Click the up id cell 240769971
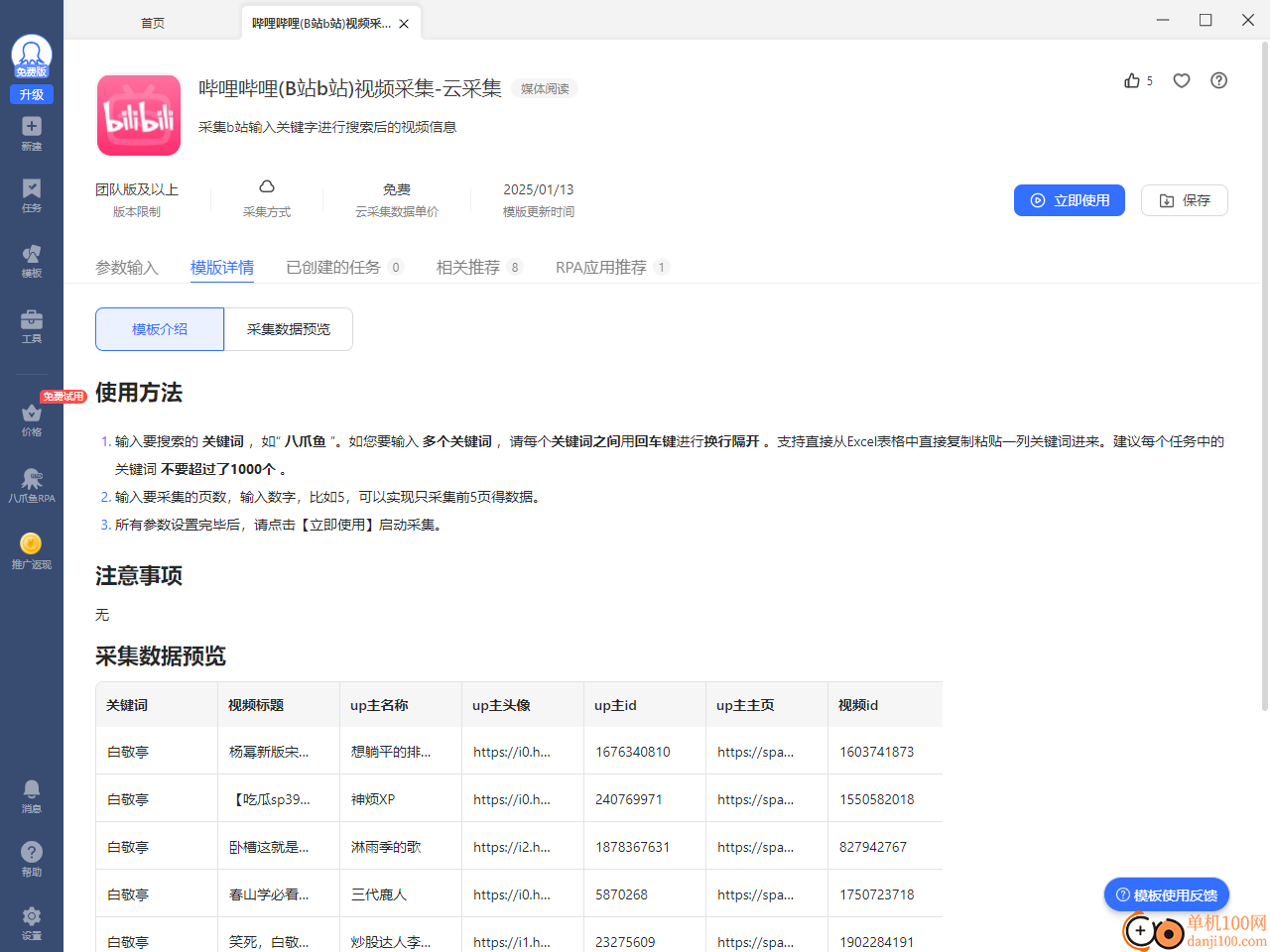1270x952 pixels. (x=645, y=799)
